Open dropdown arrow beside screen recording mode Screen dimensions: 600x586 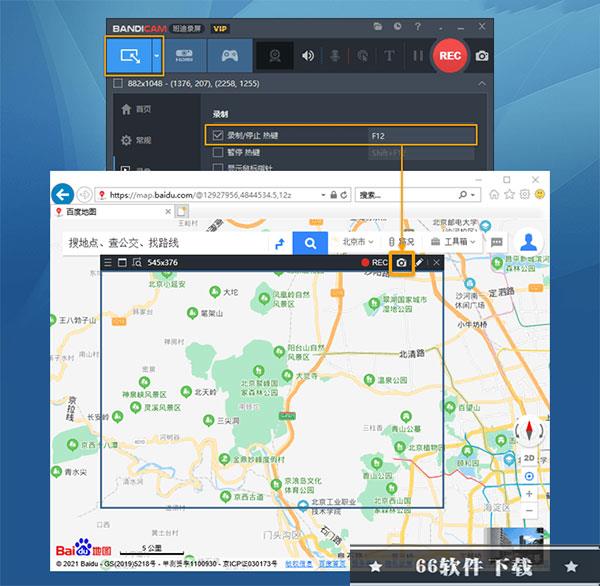tap(157, 56)
